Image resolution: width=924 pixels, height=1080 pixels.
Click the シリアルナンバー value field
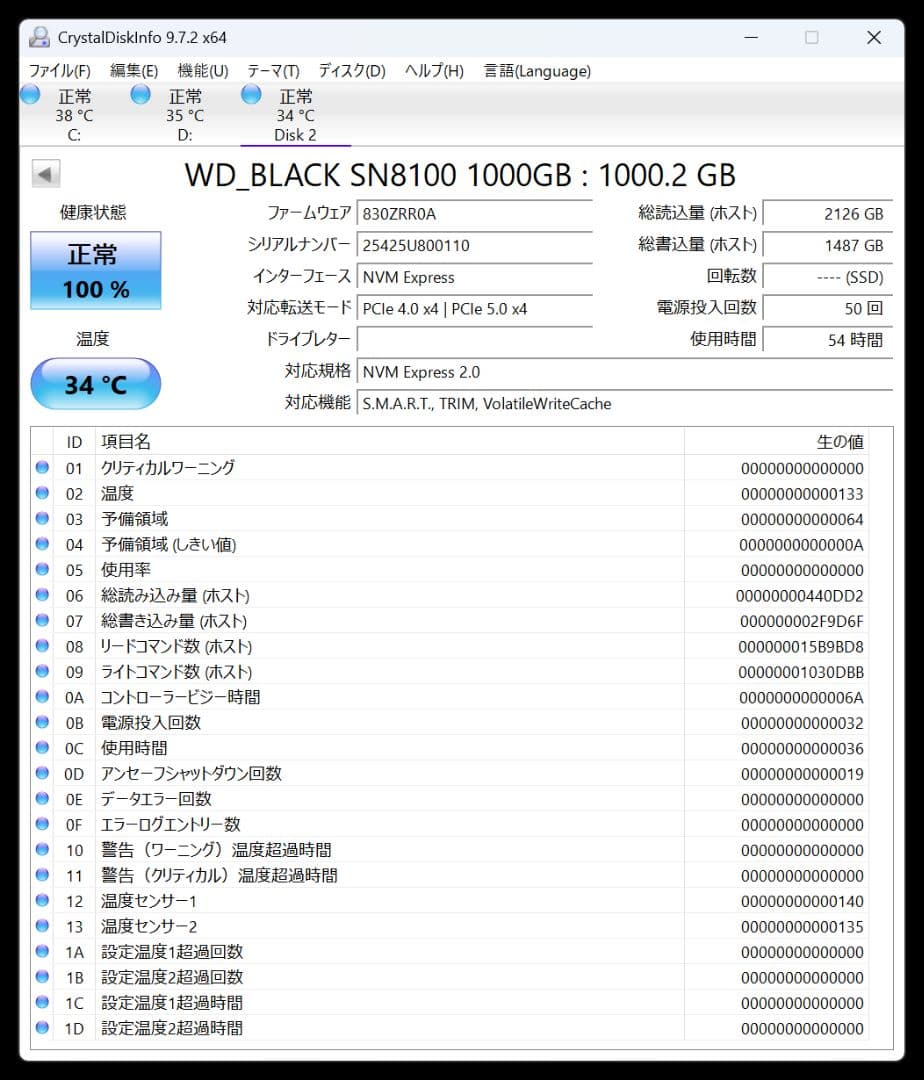coord(475,245)
